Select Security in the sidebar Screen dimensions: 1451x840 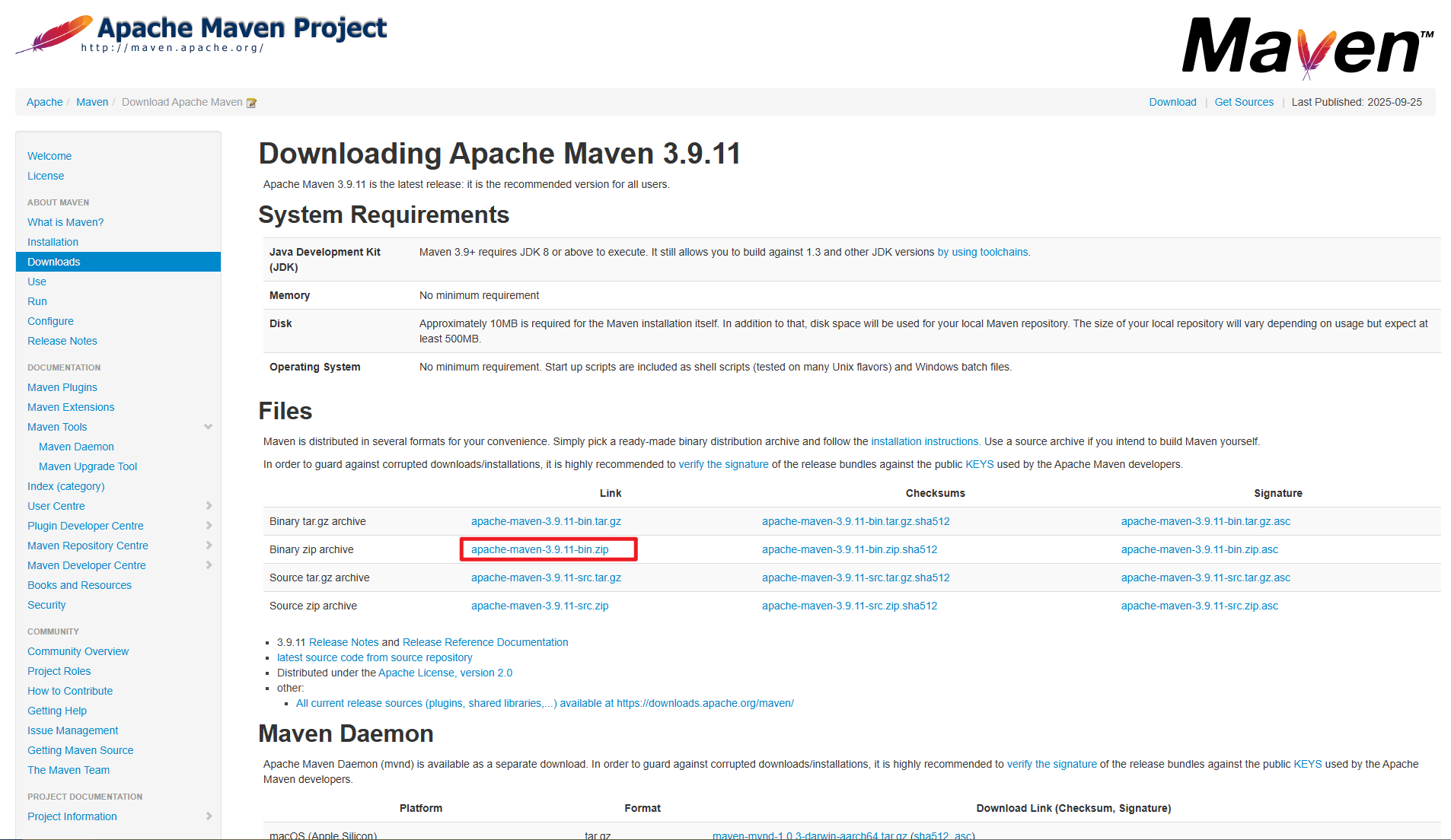[x=46, y=605]
